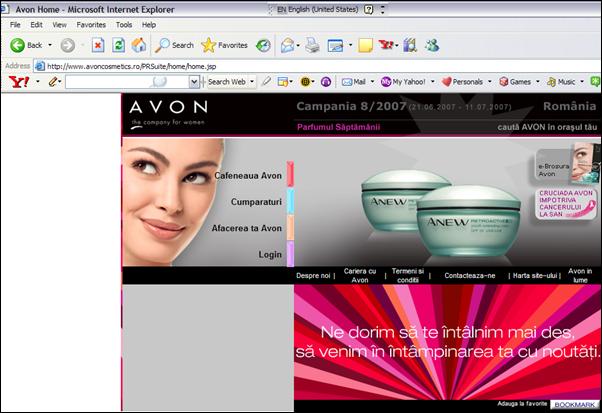Open Termeni si conditii link
The image size is (602, 413).
408,276
